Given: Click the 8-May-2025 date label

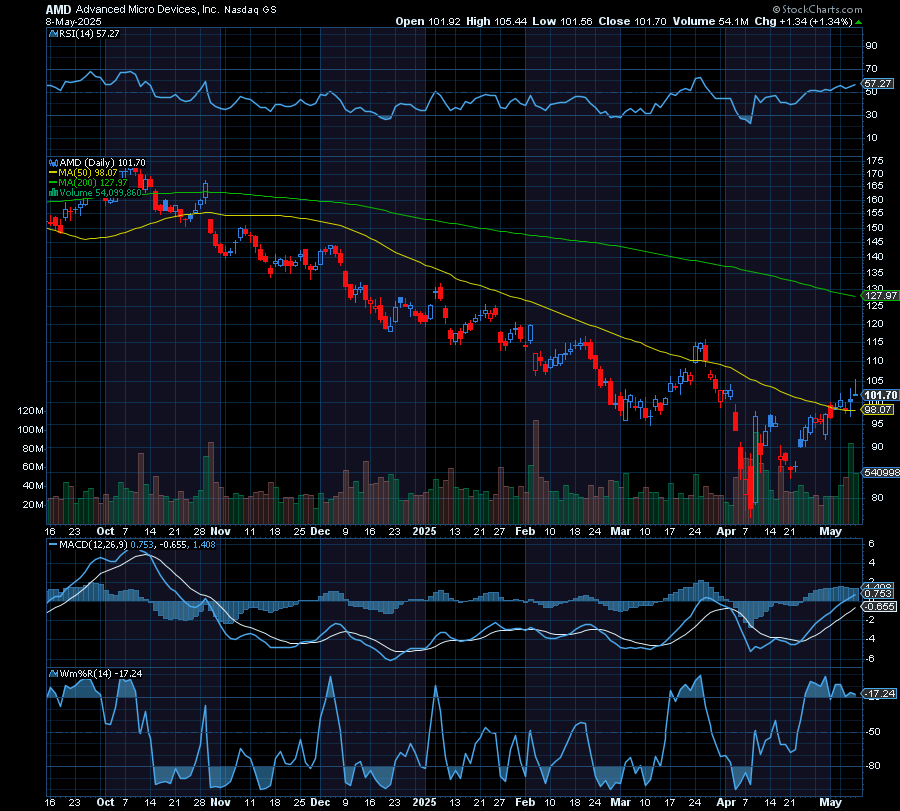Looking at the screenshot, I should (72, 20).
